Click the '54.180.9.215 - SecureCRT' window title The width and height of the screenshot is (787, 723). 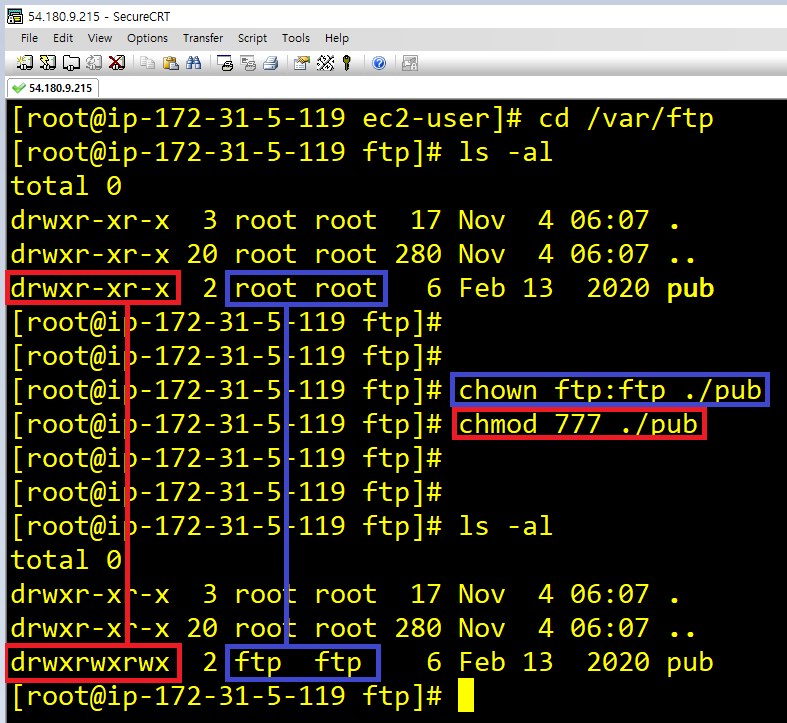pos(99,17)
